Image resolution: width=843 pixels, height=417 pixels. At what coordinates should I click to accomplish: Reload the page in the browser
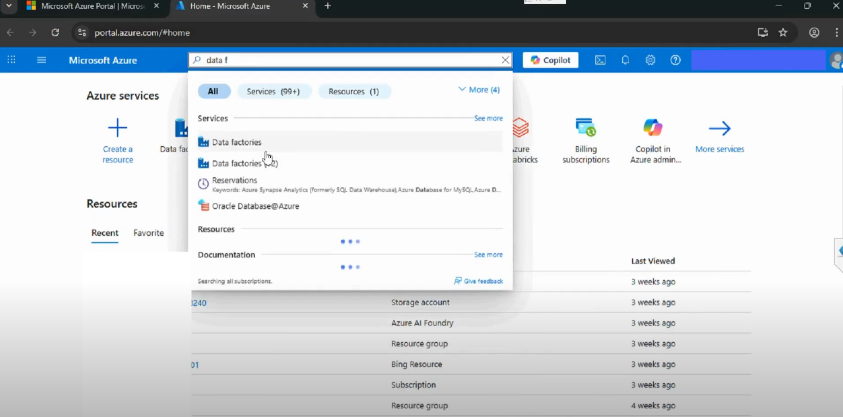click(55, 33)
